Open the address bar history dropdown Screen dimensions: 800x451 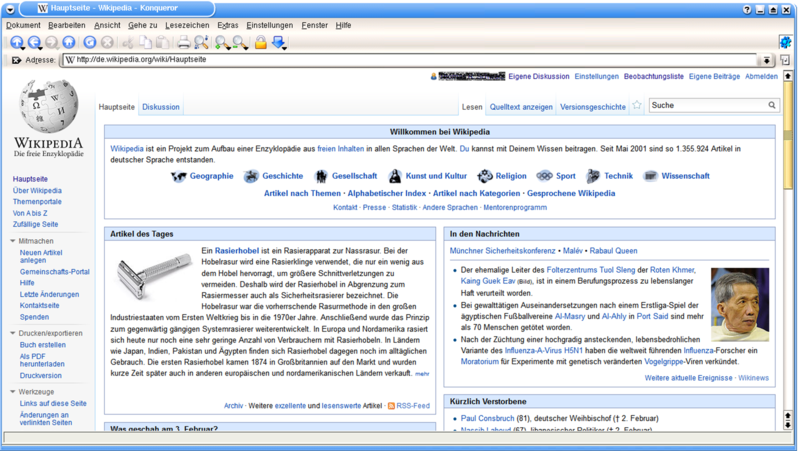(766, 60)
